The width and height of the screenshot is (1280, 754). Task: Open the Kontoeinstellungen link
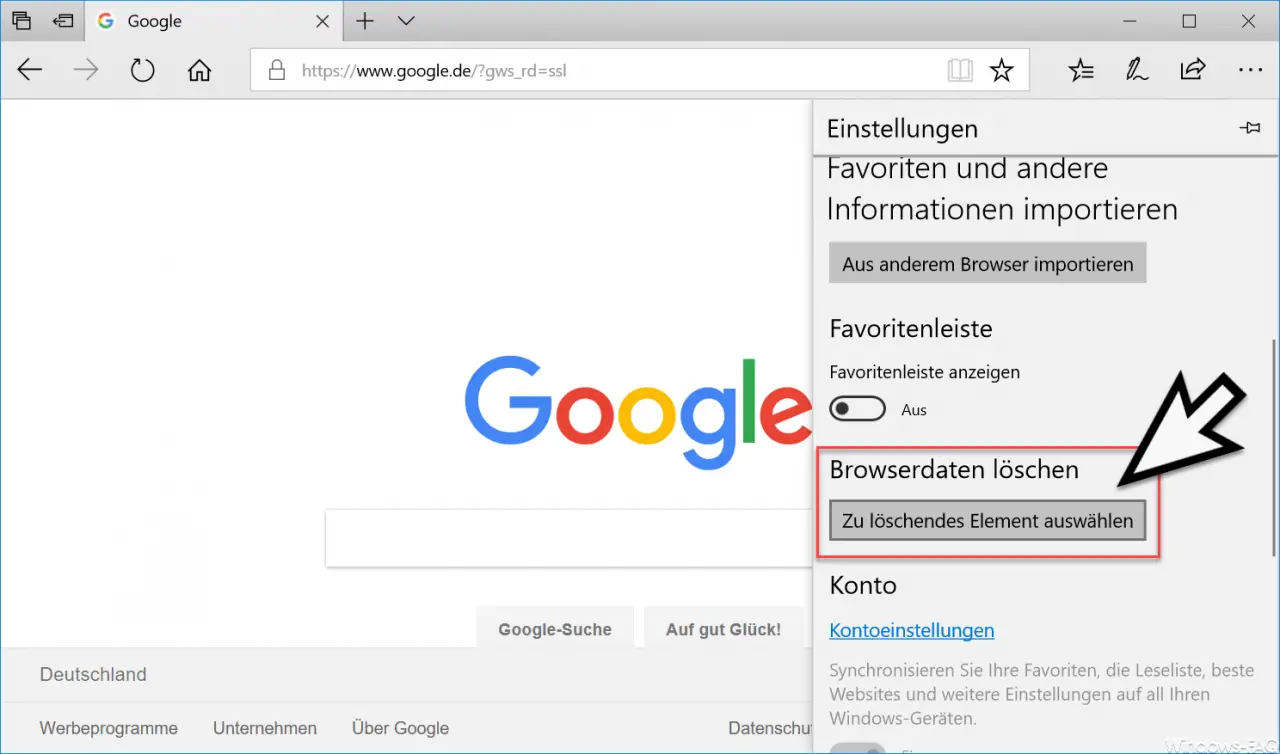(912, 630)
